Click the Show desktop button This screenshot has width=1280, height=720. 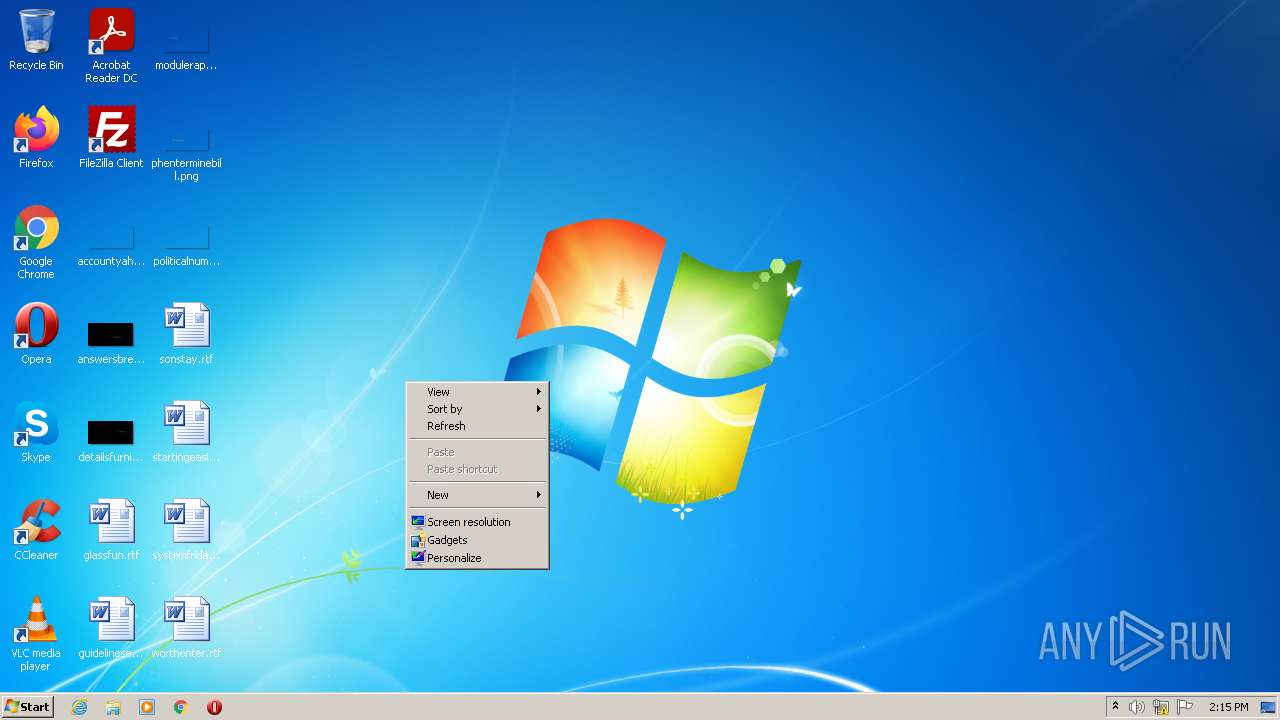click(1268, 707)
